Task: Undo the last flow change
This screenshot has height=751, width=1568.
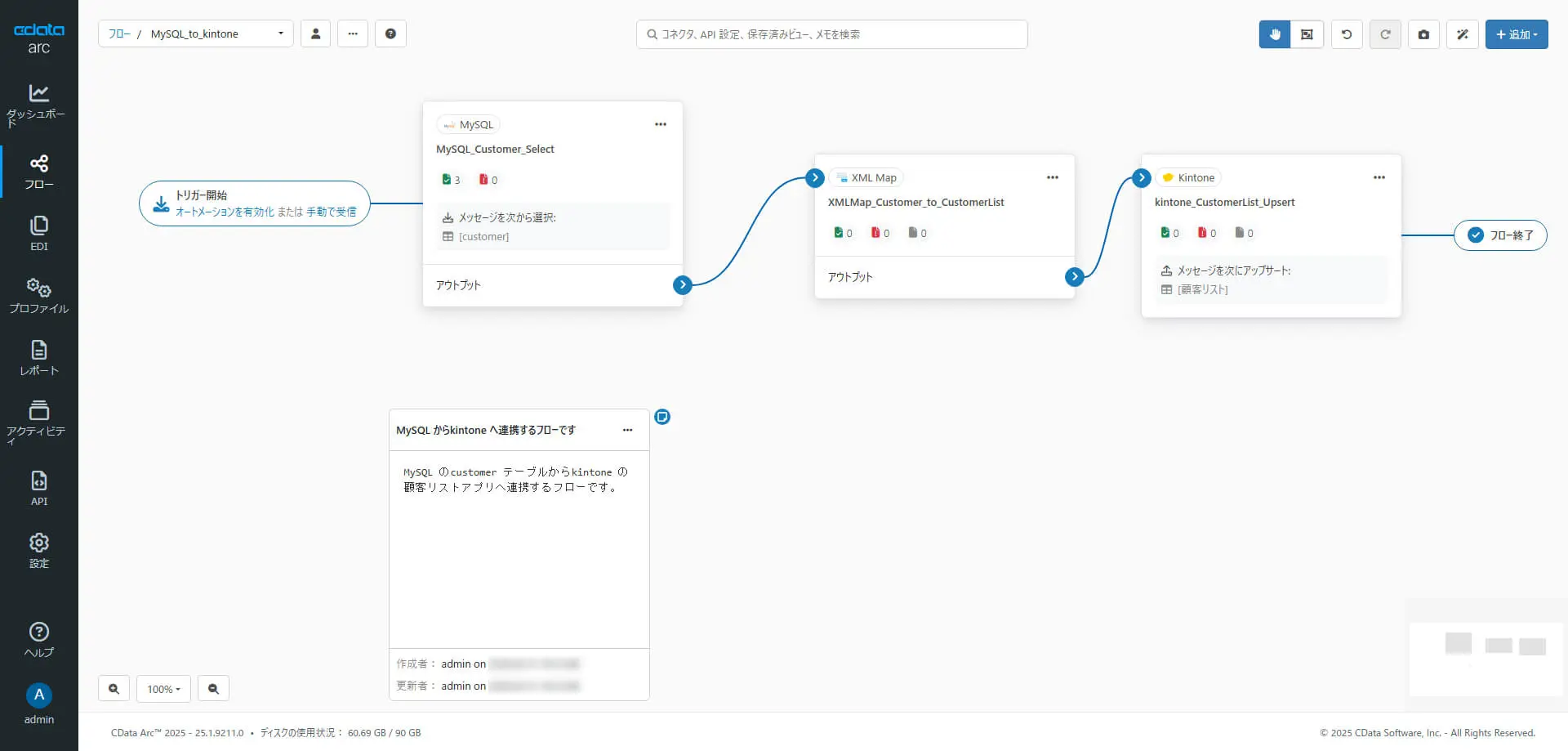Action: (x=1347, y=34)
